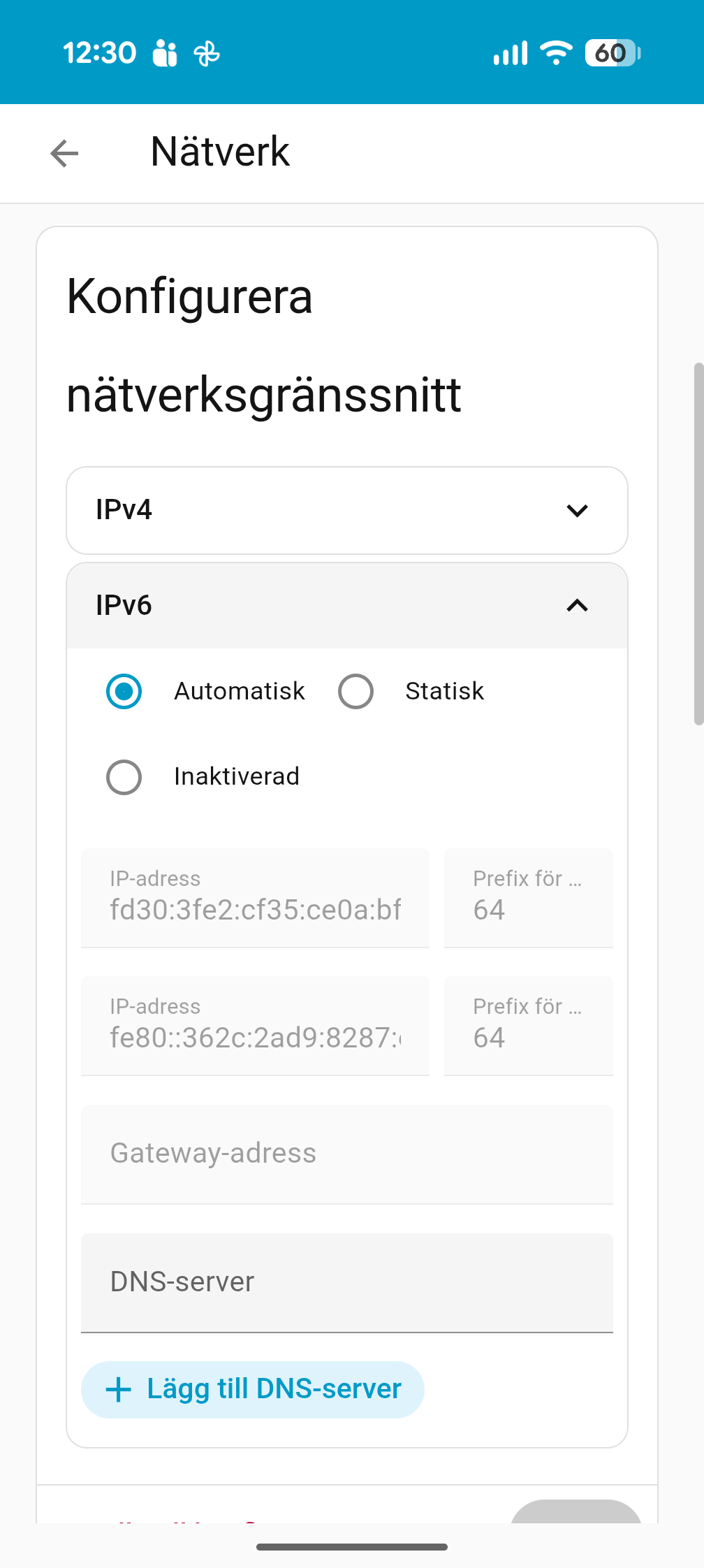Click the vertical scrollbar on the right

[x=698, y=544]
